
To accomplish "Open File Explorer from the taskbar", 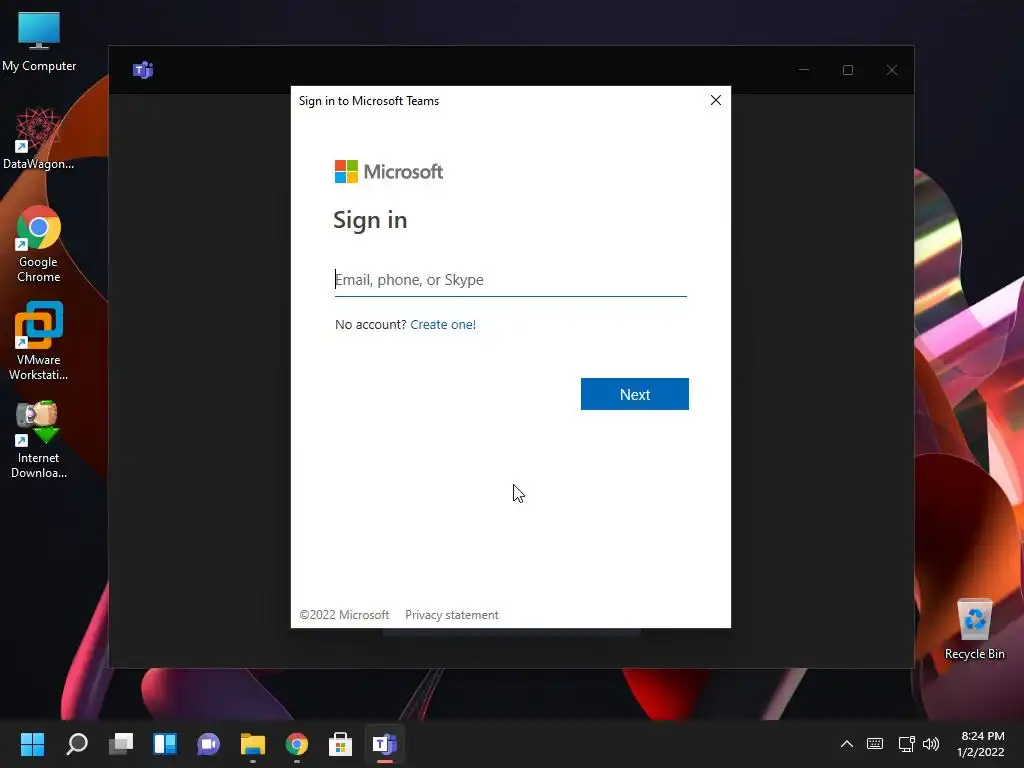I will coord(253,744).
